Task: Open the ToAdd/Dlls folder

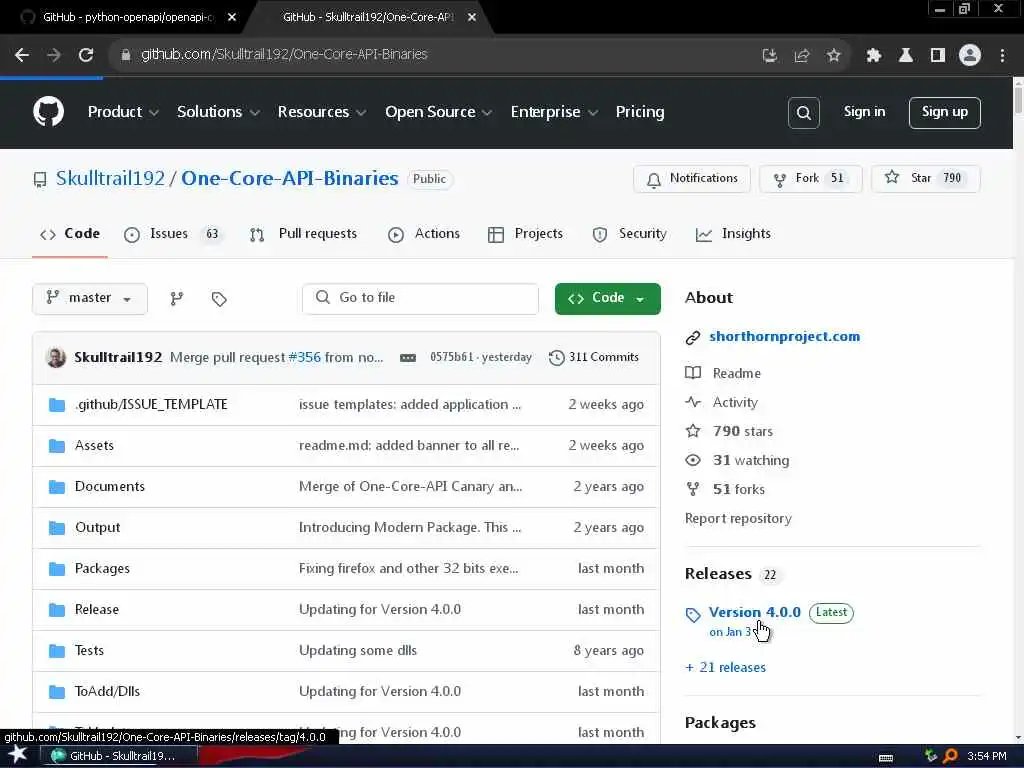Action: [107, 692]
